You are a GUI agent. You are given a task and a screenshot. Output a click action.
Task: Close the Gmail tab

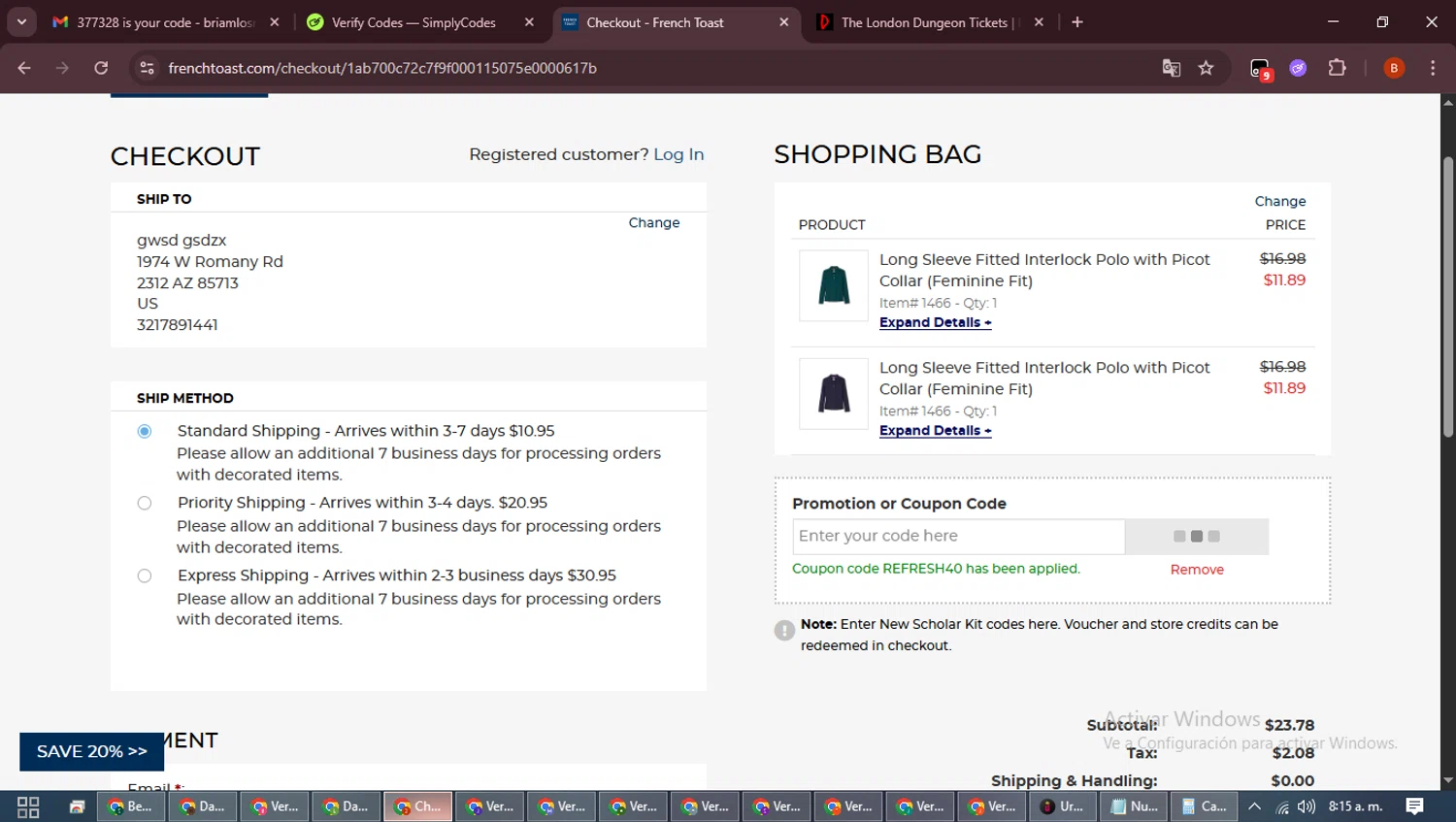tap(275, 22)
